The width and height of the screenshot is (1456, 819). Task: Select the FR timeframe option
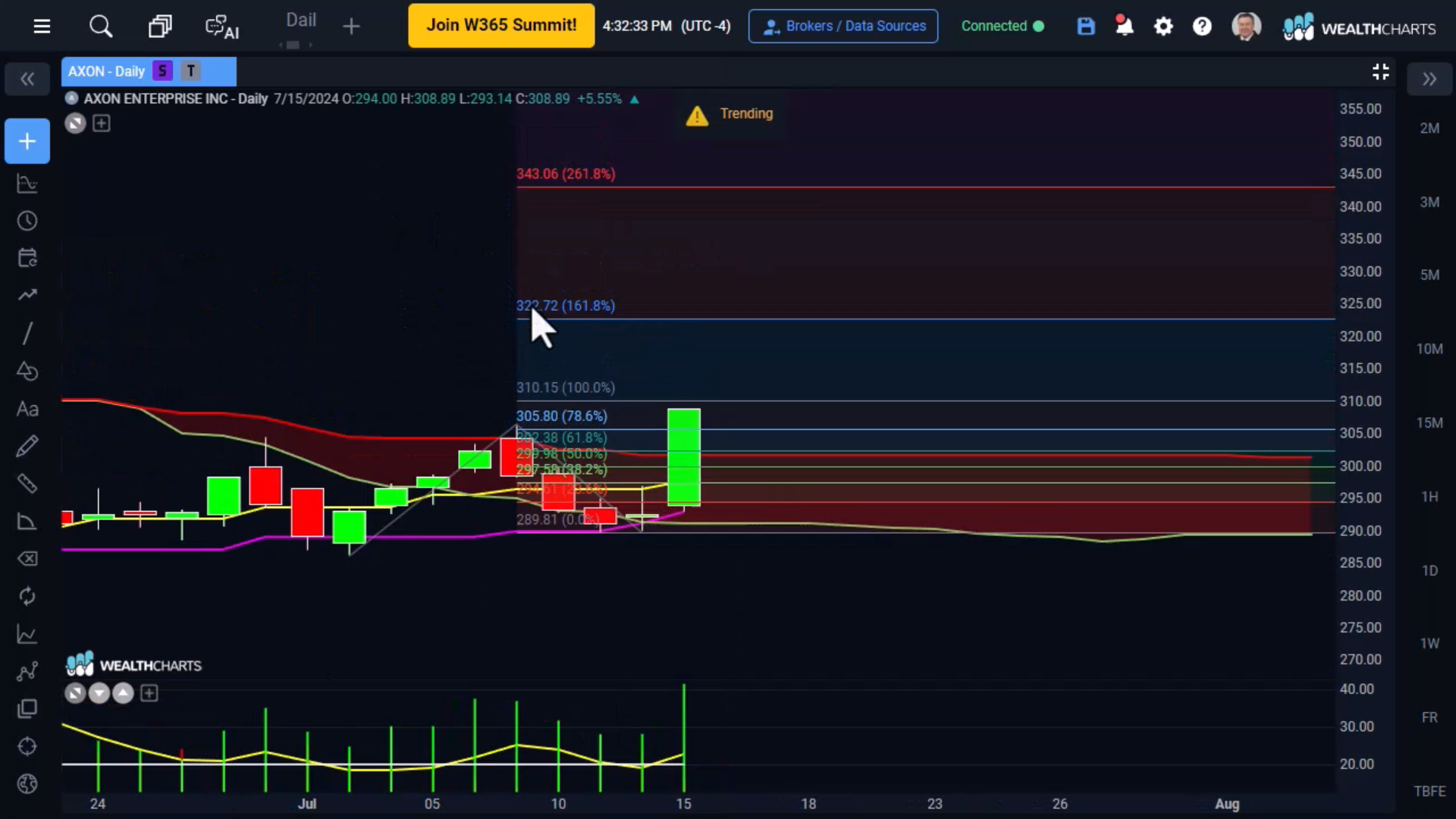pos(1429,717)
